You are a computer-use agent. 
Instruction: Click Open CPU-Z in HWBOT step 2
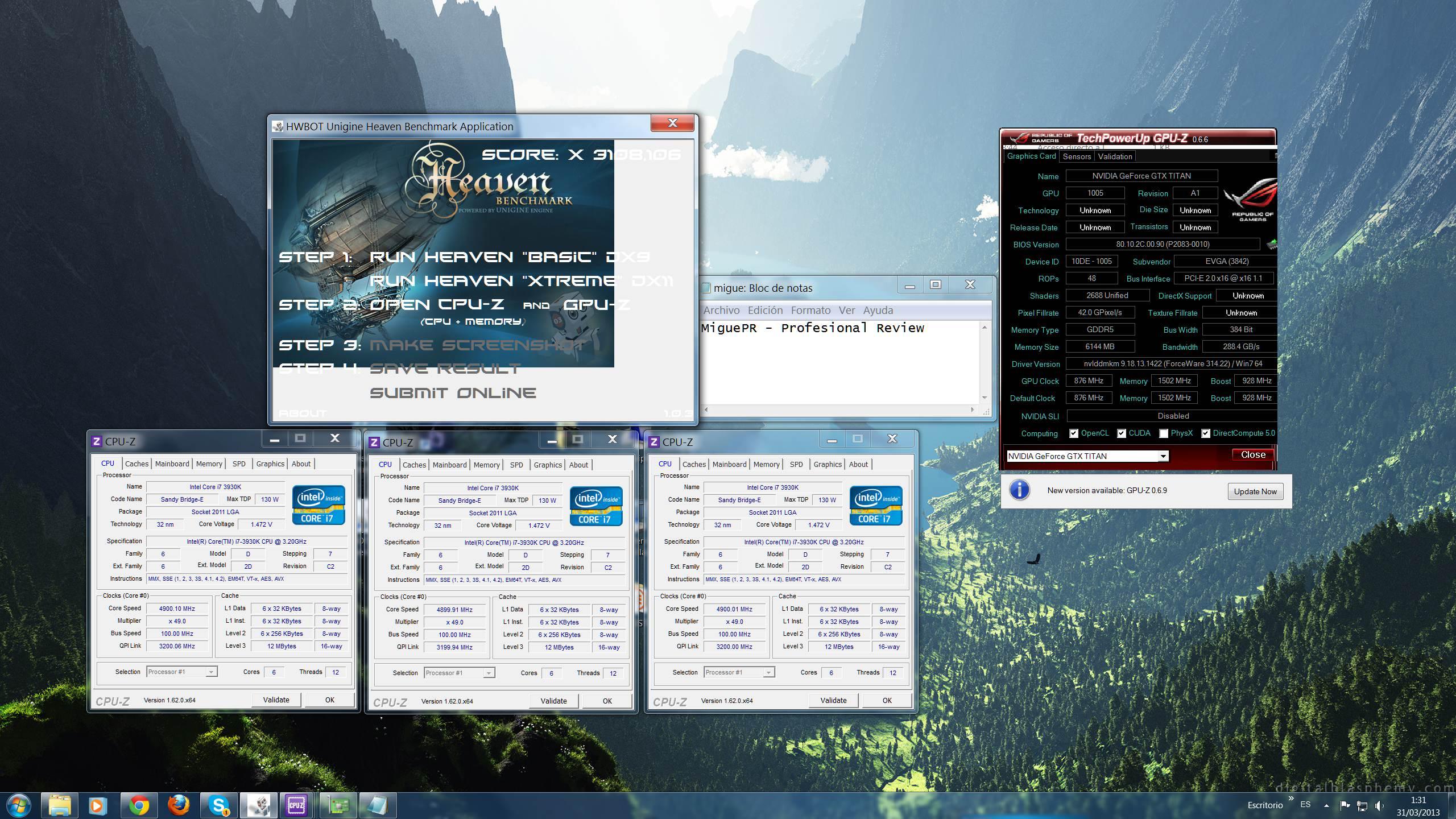437,305
